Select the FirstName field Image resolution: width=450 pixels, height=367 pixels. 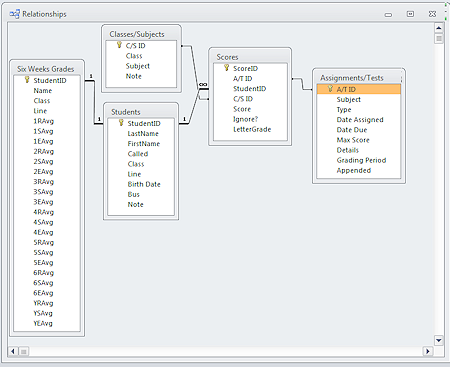[144, 144]
